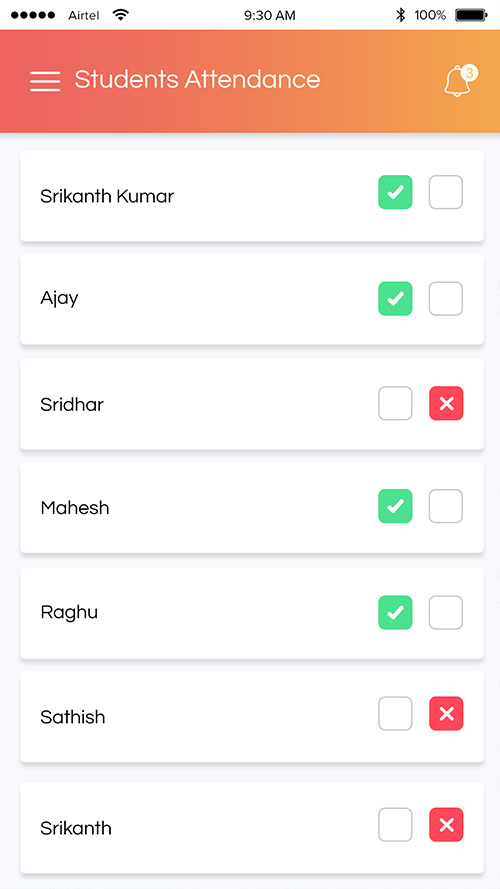Image resolution: width=500 pixels, height=889 pixels.
Task: Mark Srikanth Kumar as absent
Action: pyautogui.click(x=446, y=192)
